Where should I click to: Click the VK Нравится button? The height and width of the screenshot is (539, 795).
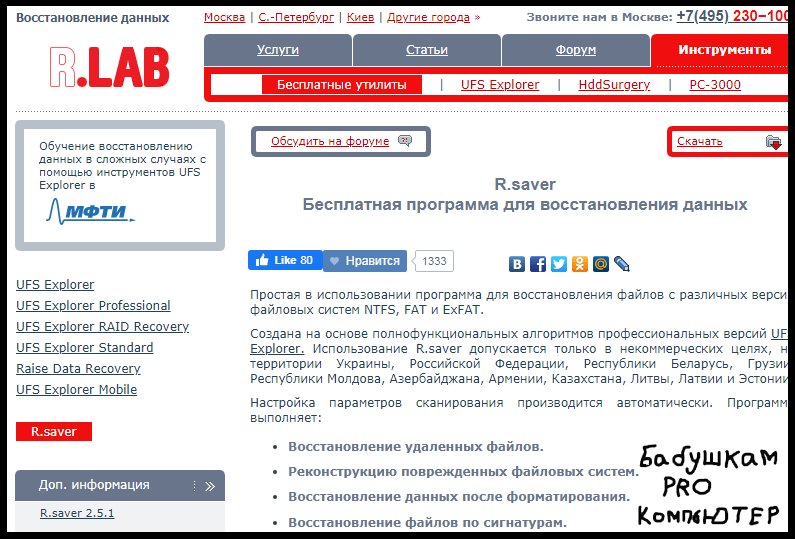tap(365, 261)
